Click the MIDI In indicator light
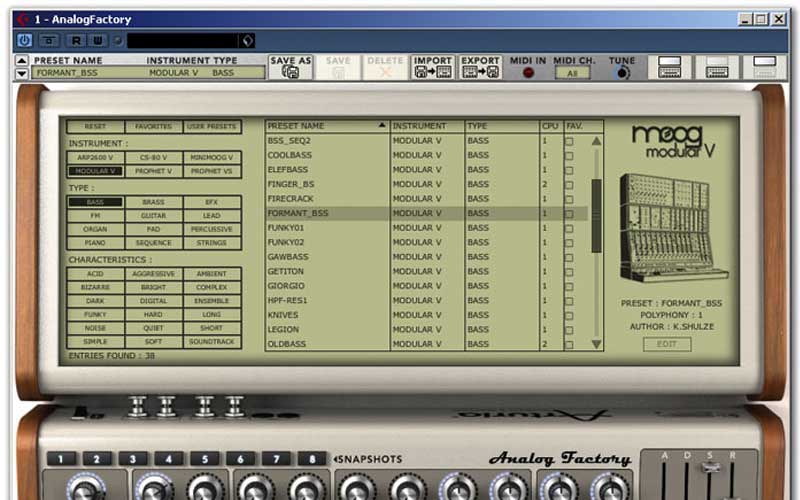Viewport: 800px width, 500px height. (x=528, y=73)
